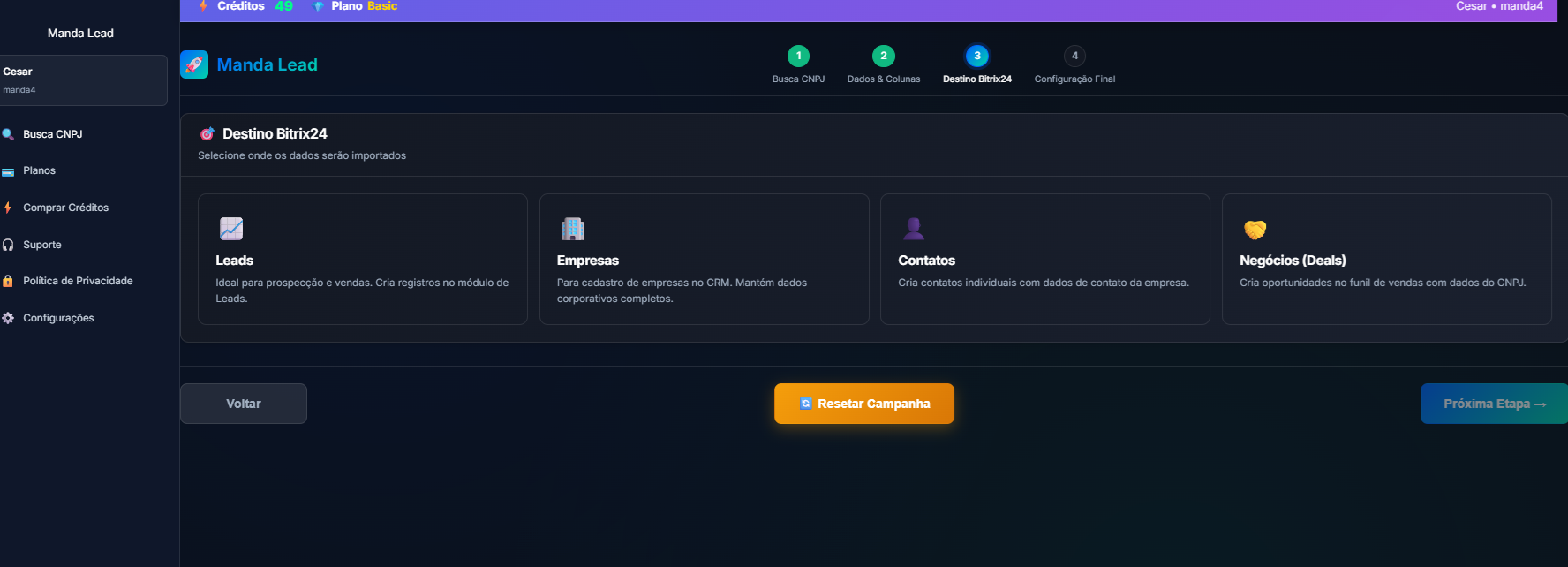Click the Manda Lead rocket logo icon
Screen dimensions: 1568x567
(194, 64)
